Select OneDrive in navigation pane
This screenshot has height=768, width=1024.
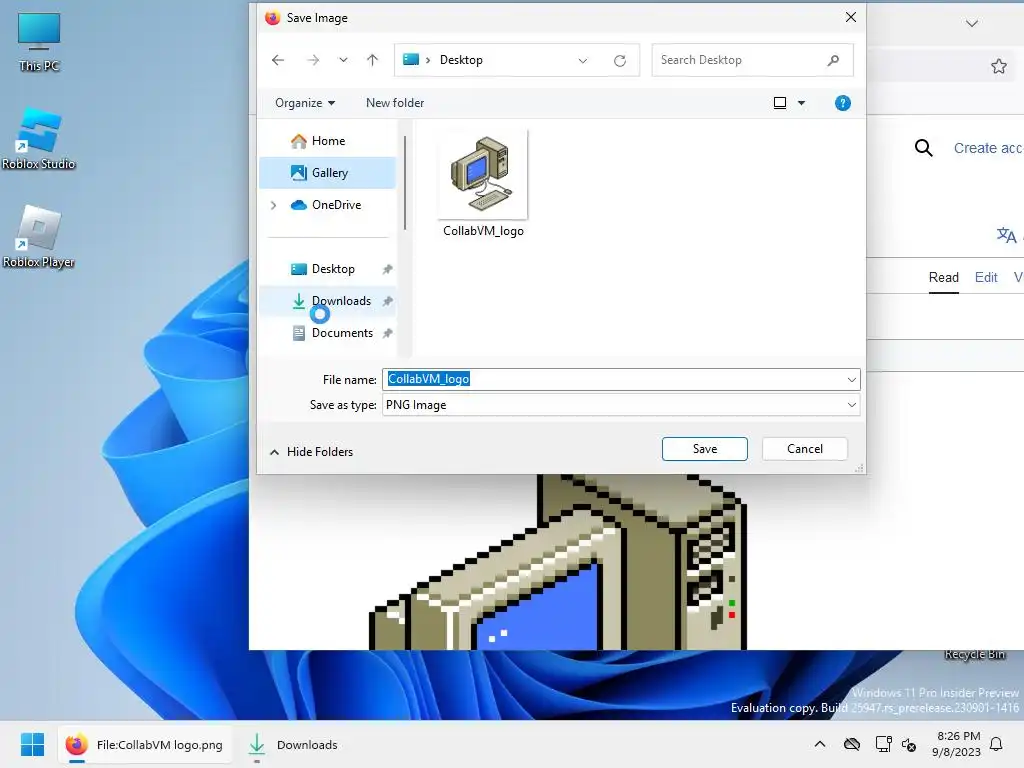click(x=336, y=205)
